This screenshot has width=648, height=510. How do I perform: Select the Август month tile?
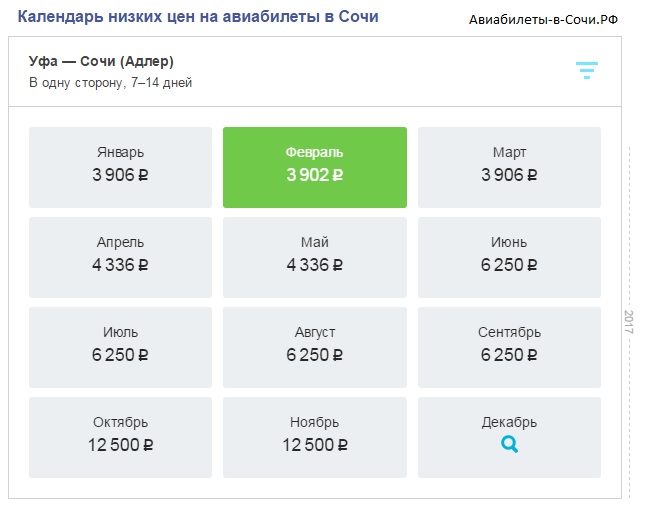tap(314, 347)
